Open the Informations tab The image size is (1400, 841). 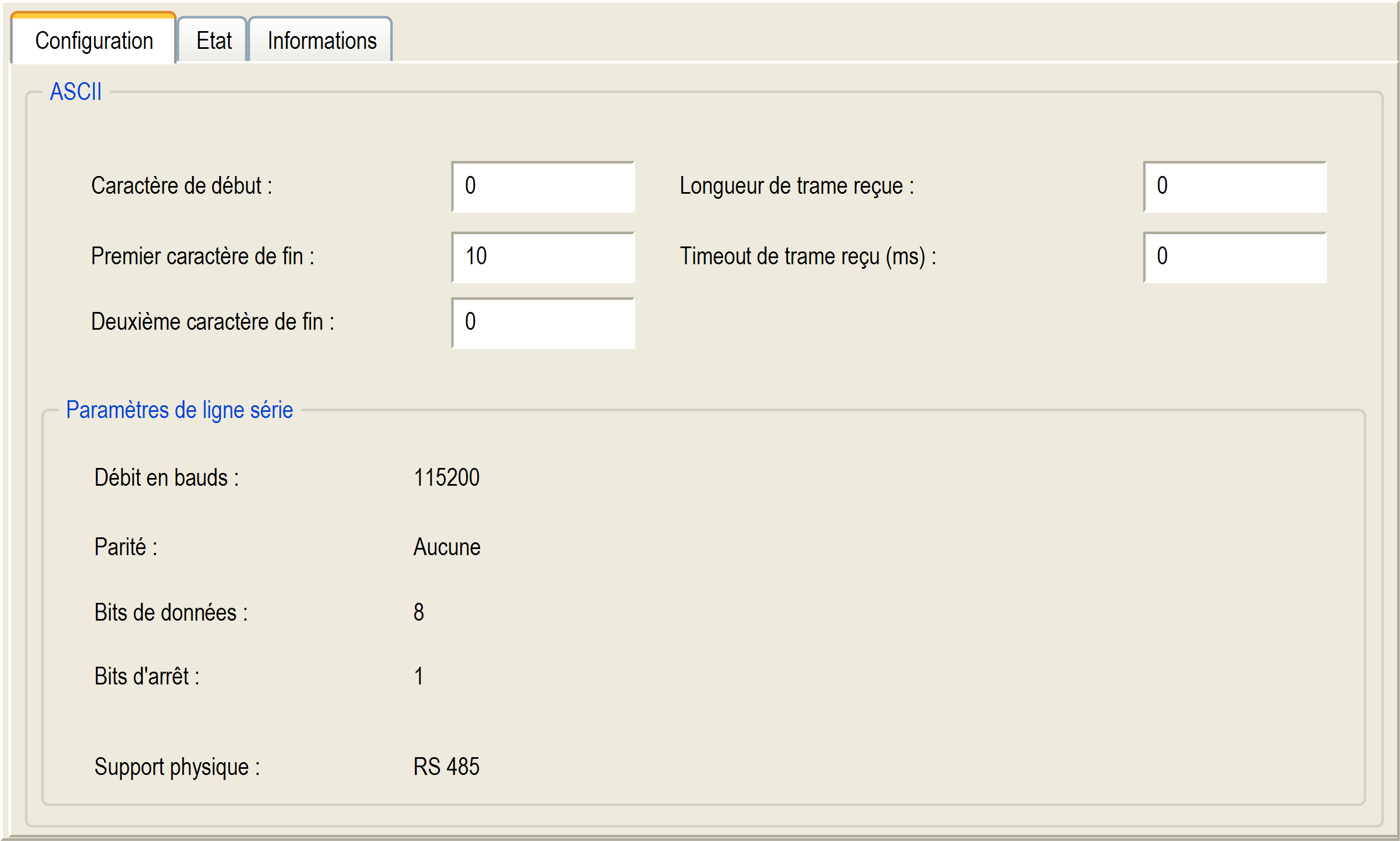click(x=322, y=41)
